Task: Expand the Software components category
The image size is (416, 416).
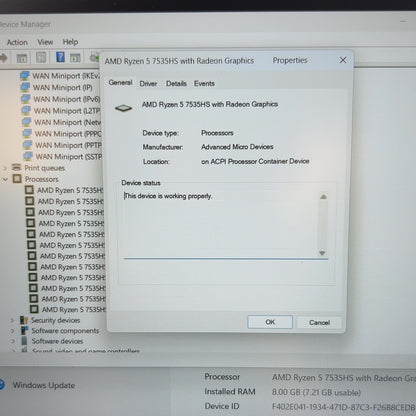Action: [13, 331]
